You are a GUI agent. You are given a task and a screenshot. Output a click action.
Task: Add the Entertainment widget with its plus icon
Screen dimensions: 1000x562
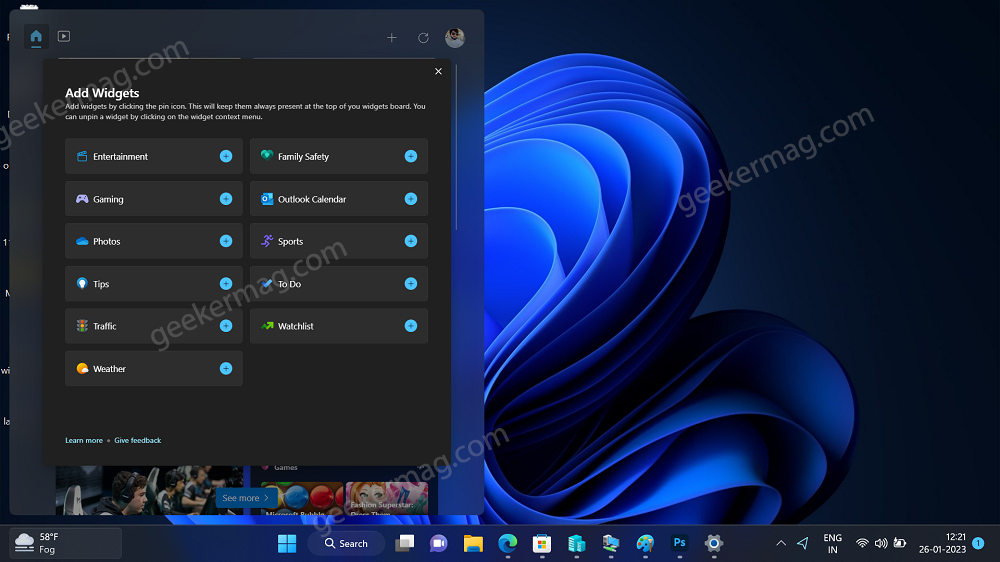point(226,156)
